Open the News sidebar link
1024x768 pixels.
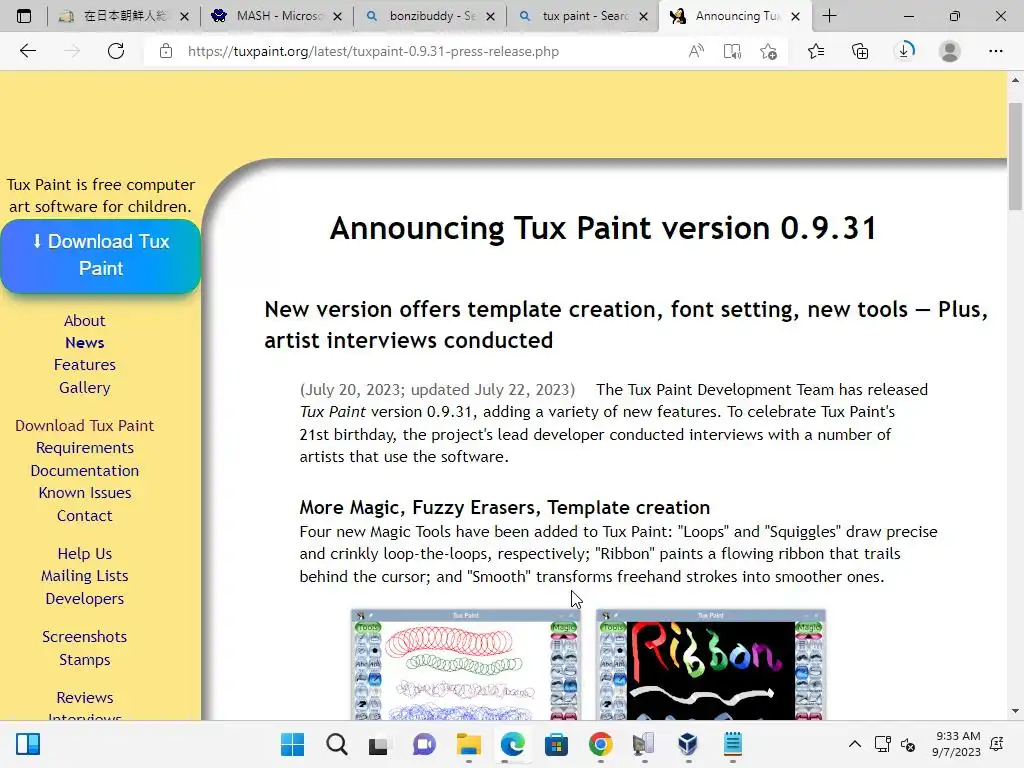pos(84,343)
